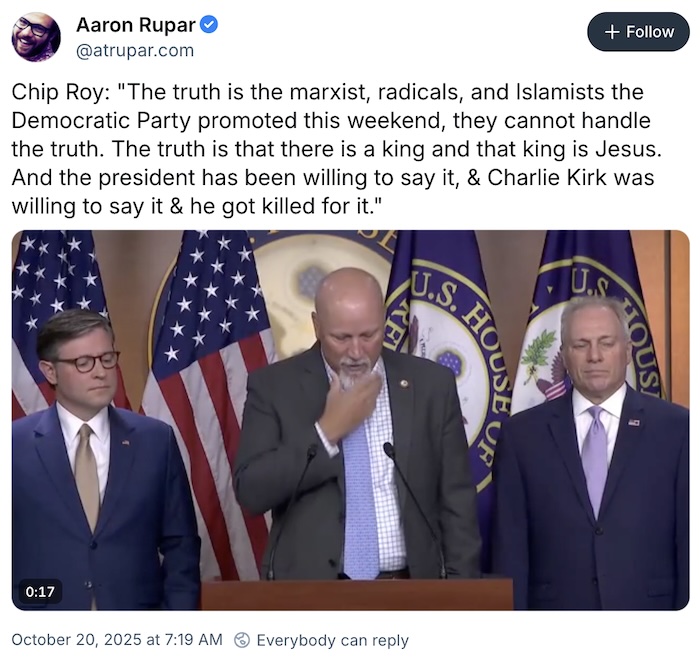
Task: Click the blue verified badge
Action: (209, 25)
